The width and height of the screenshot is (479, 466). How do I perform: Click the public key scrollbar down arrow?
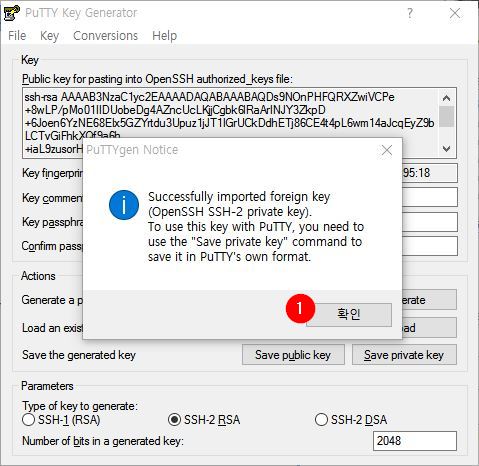click(x=446, y=148)
